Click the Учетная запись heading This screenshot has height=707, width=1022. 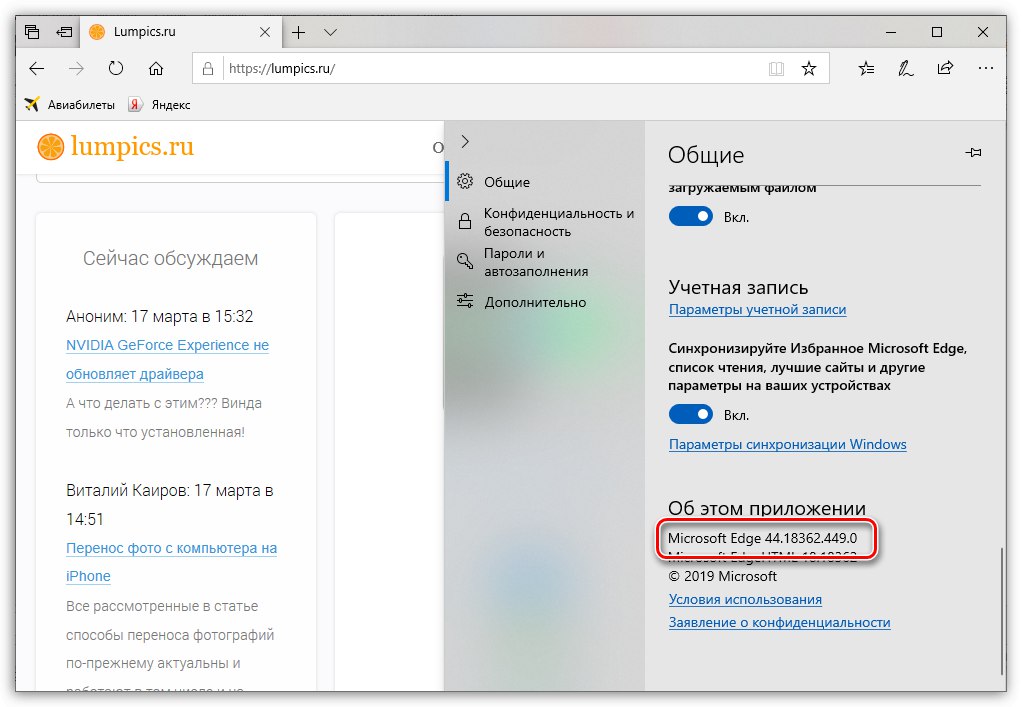[x=738, y=287]
